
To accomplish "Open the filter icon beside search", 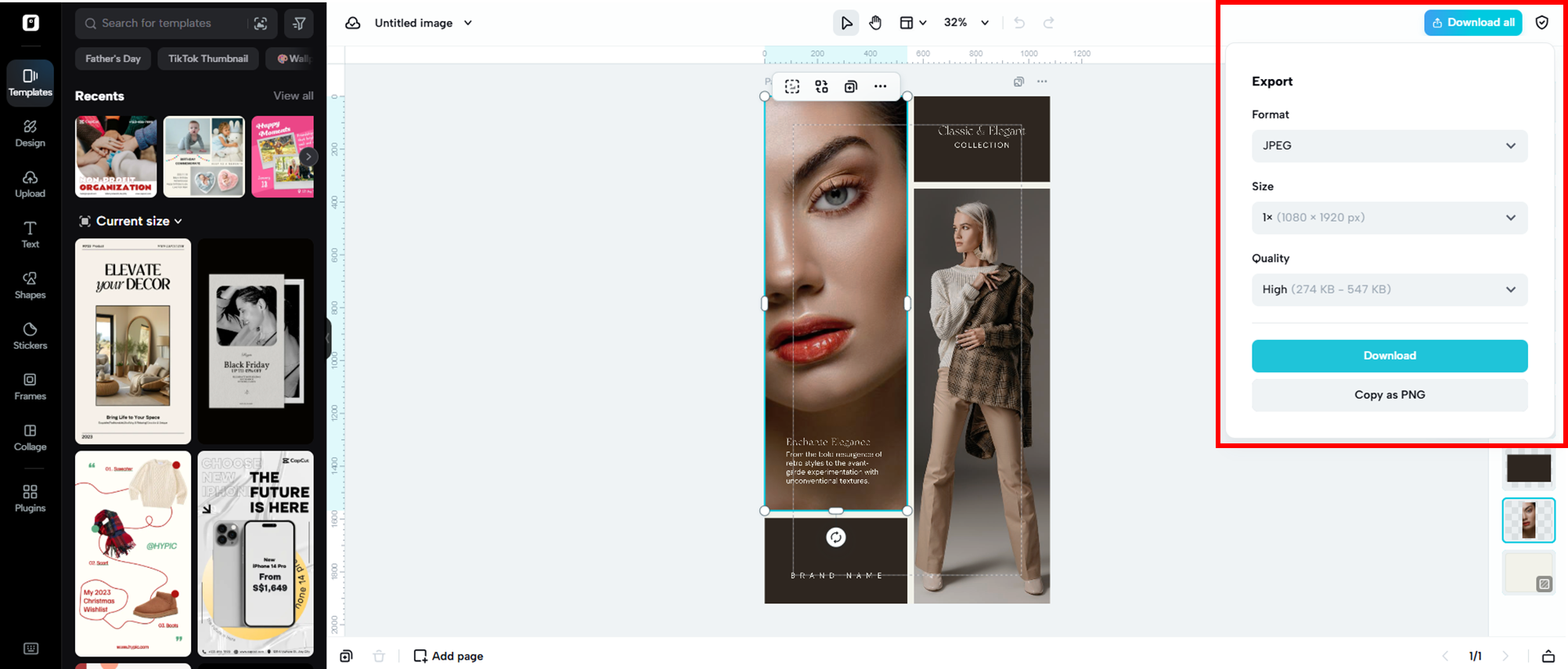I will tap(299, 24).
